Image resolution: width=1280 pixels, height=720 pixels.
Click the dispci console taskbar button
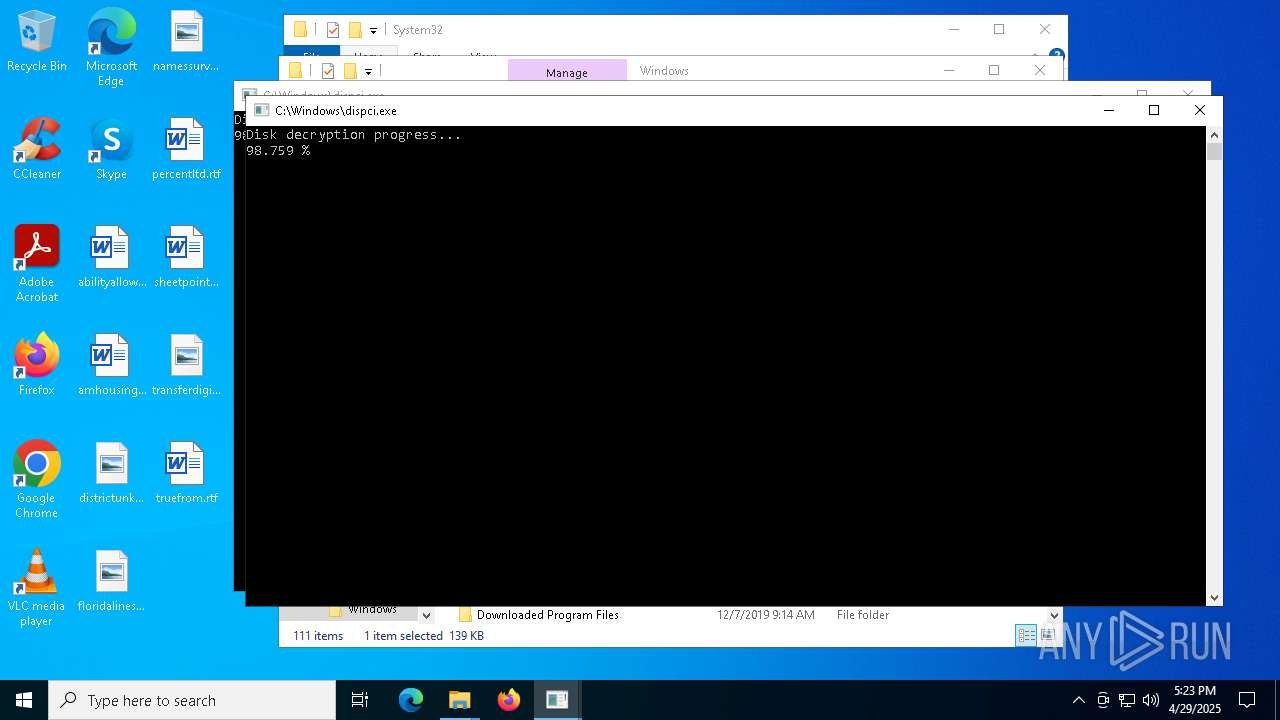point(557,700)
